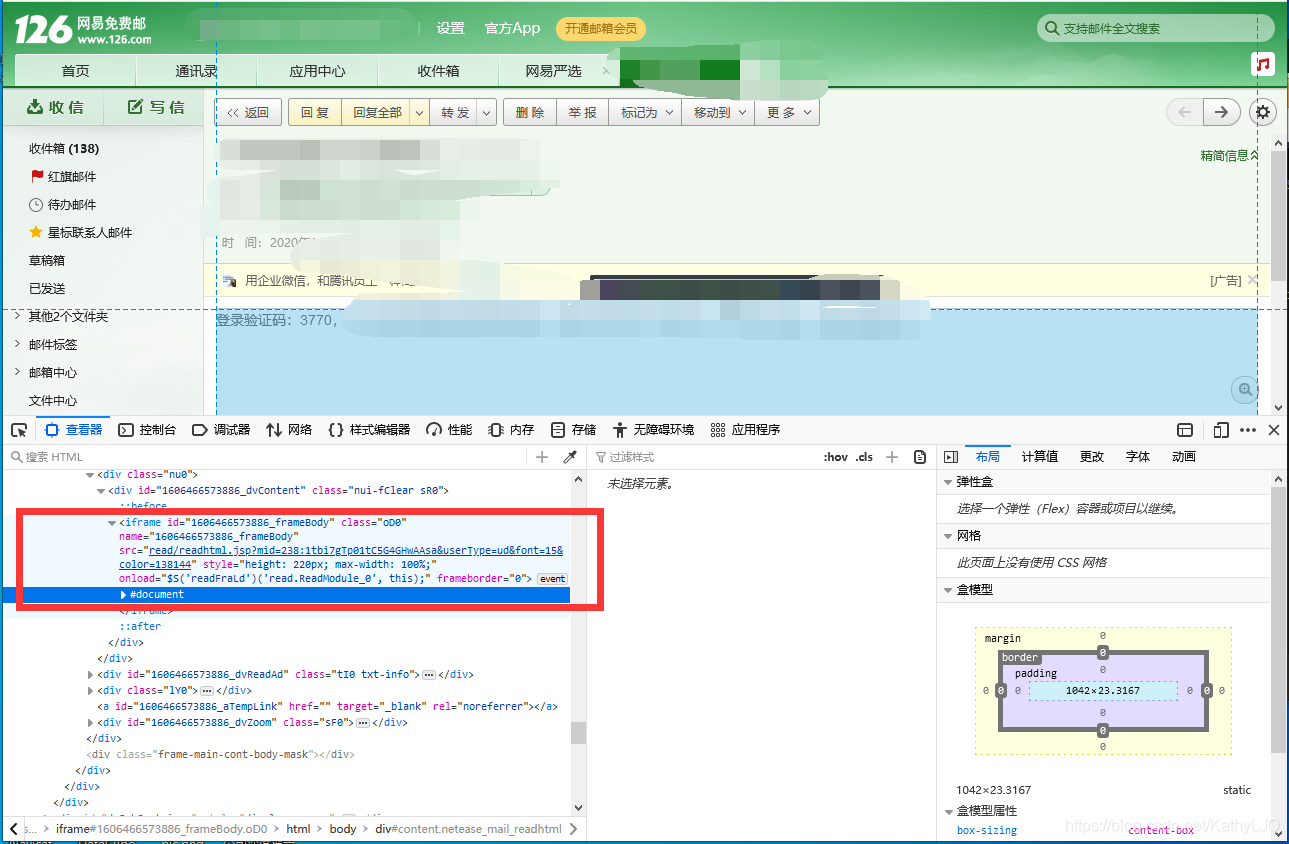Open the 更多 dropdown in mail toolbar
Viewport: 1289px width, 844px height.
[x=786, y=112]
